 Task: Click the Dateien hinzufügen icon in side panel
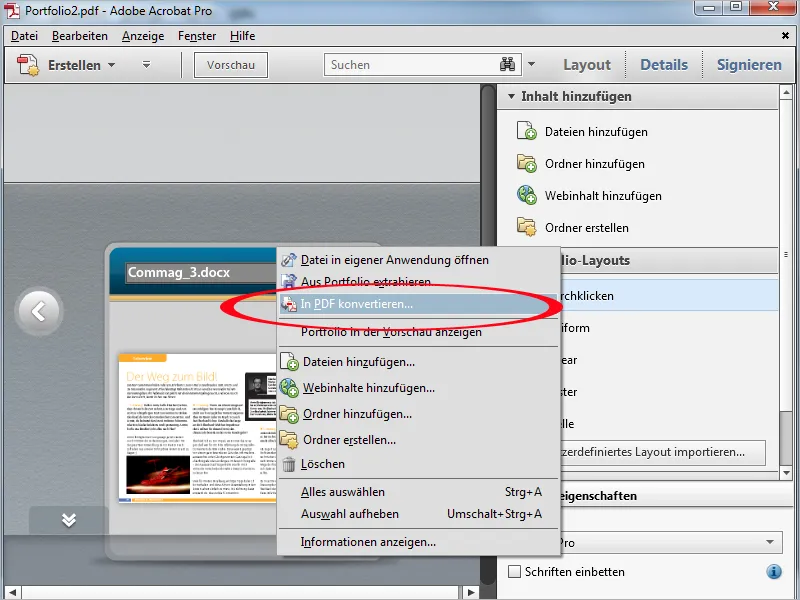click(x=527, y=131)
